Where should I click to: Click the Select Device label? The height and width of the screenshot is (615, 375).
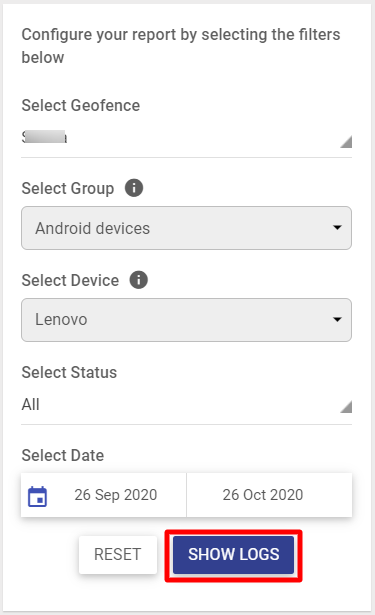[x=70, y=280]
